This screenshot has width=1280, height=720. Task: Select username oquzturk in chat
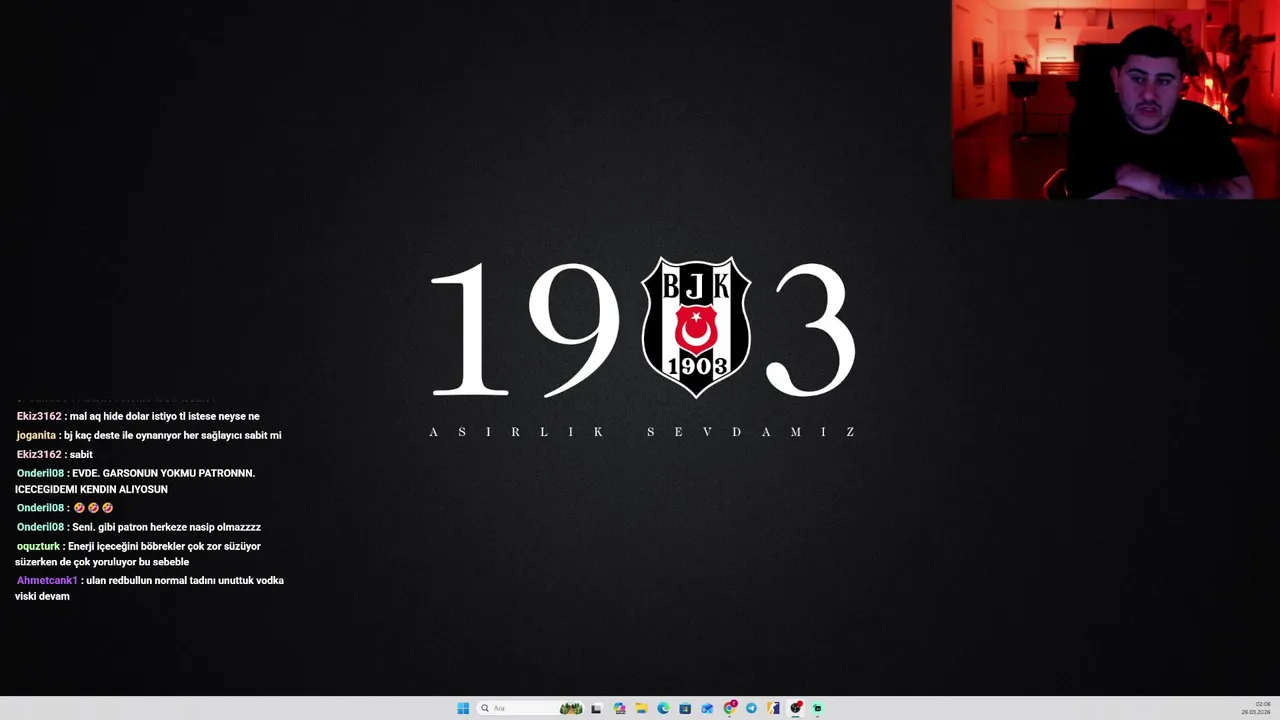click(x=38, y=546)
